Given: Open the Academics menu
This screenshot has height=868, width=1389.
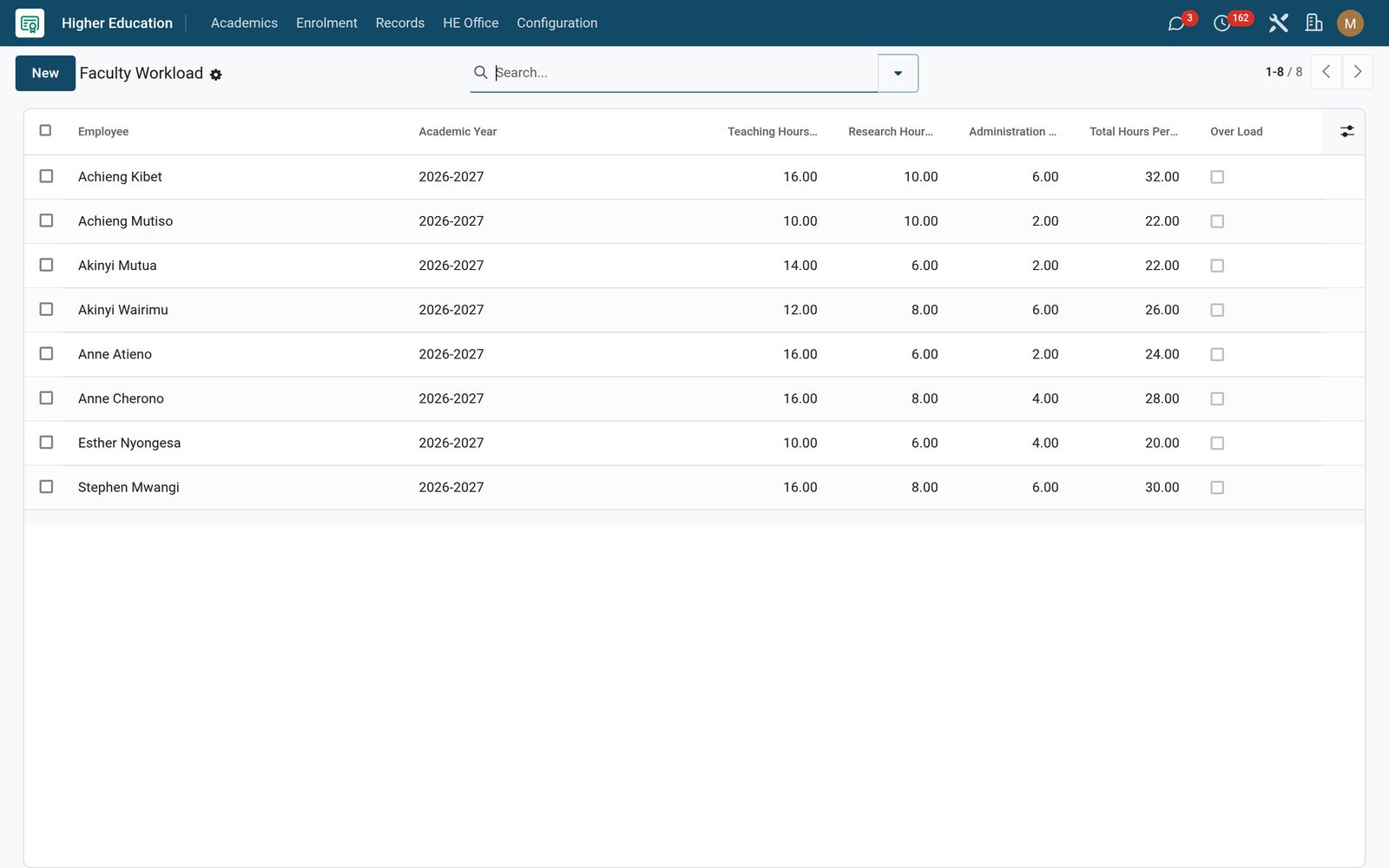Looking at the screenshot, I should [244, 23].
